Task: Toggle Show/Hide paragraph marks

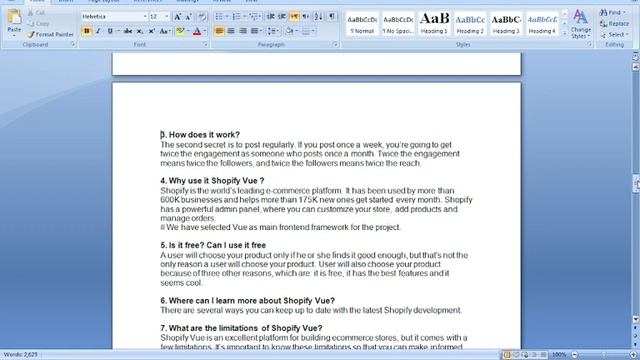Action: (332, 16)
